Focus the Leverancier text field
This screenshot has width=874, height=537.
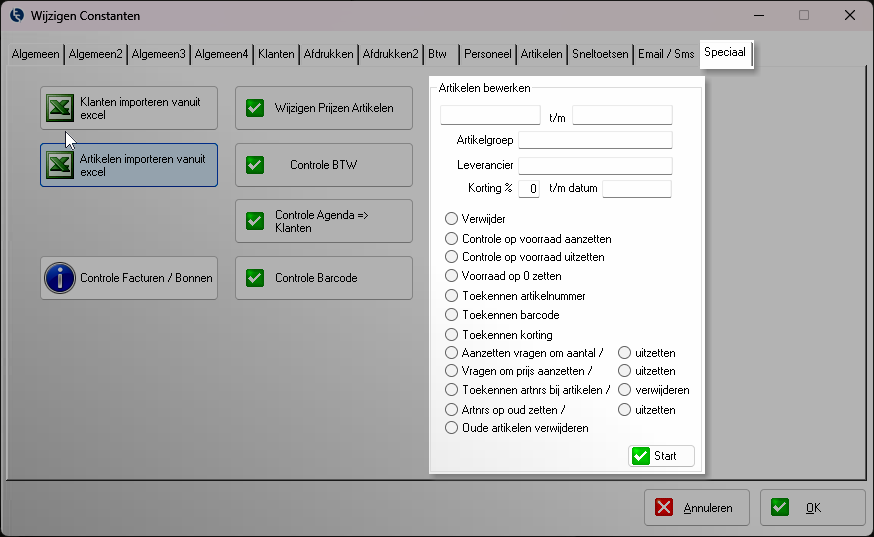[x=595, y=165]
